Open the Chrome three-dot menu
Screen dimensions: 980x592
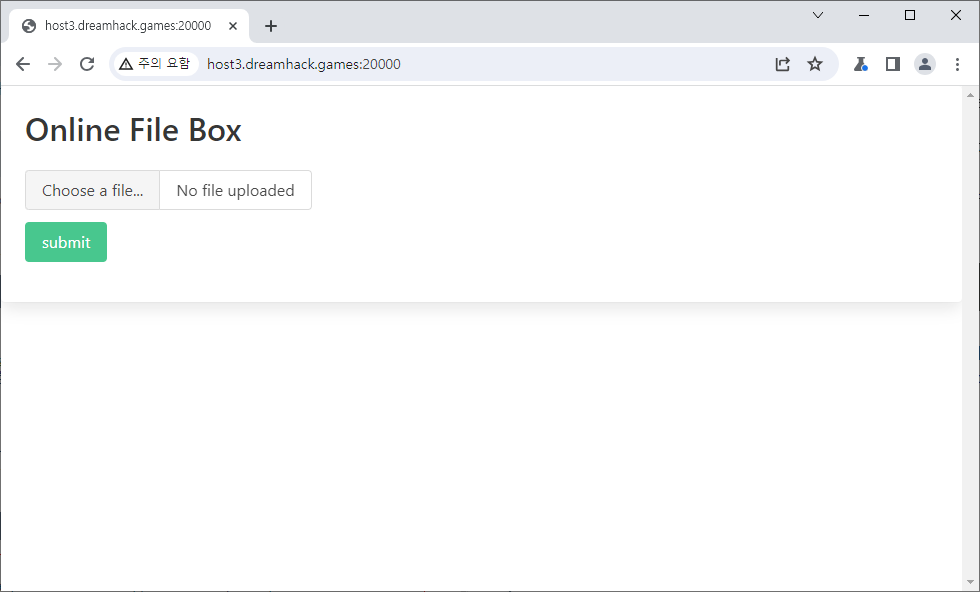pyautogui.click(x=957, y=64)
